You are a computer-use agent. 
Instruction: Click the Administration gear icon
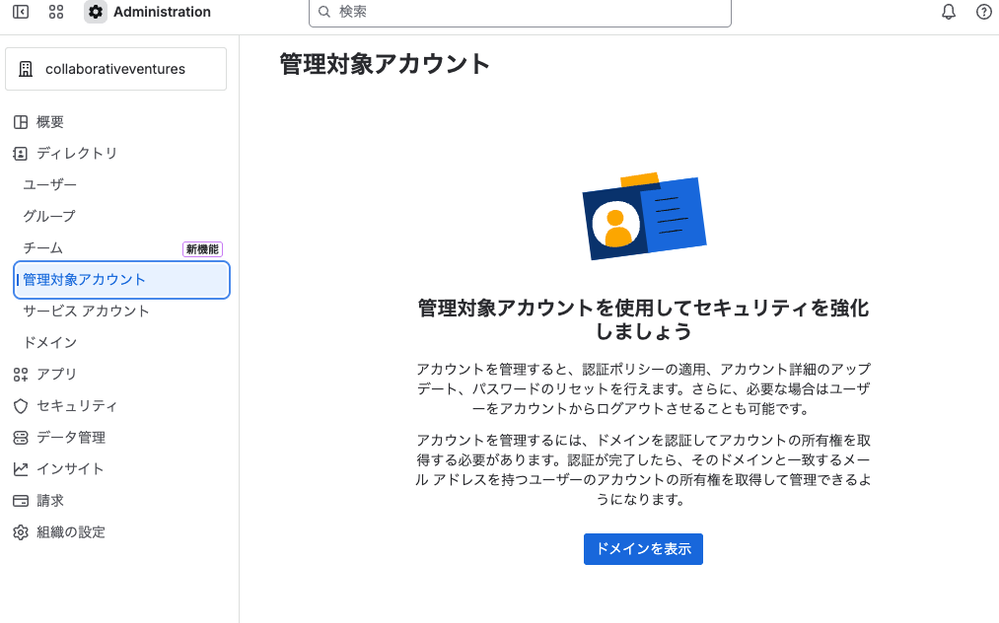pos(95,12)
